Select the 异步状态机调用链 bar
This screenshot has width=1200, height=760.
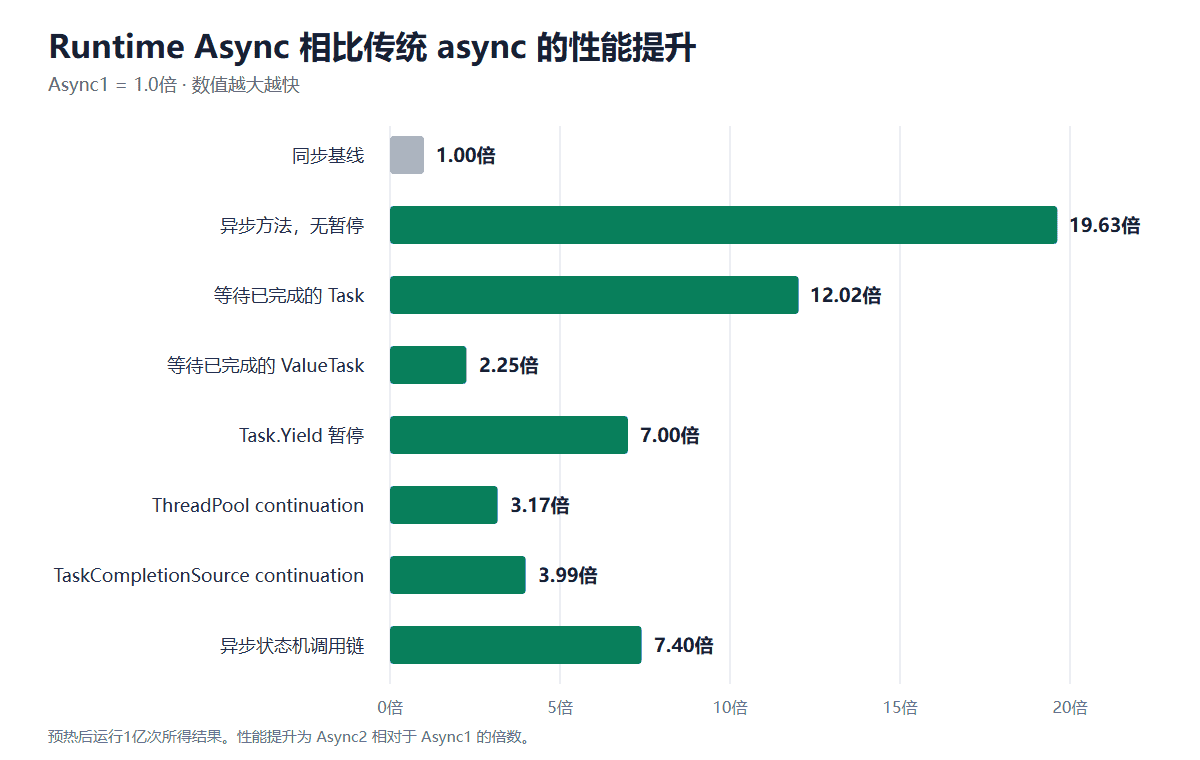pos(516,645)
